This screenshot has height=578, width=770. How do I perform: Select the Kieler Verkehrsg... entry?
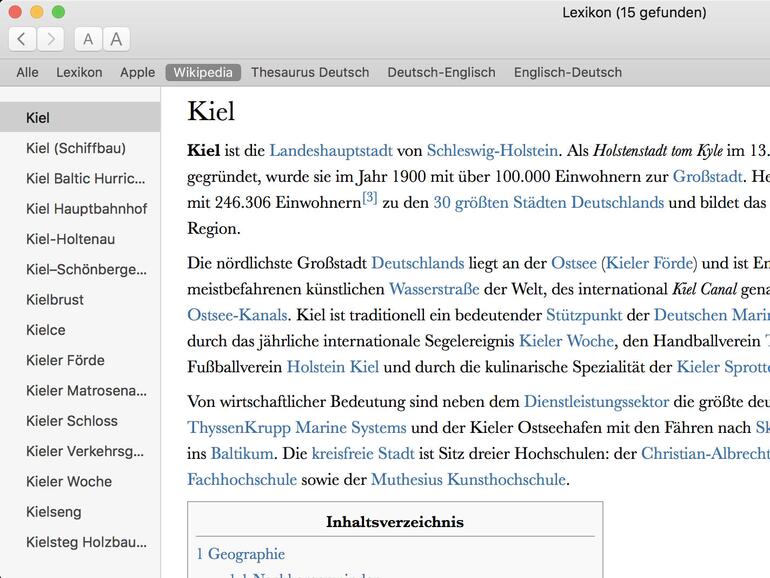(80, 451)
